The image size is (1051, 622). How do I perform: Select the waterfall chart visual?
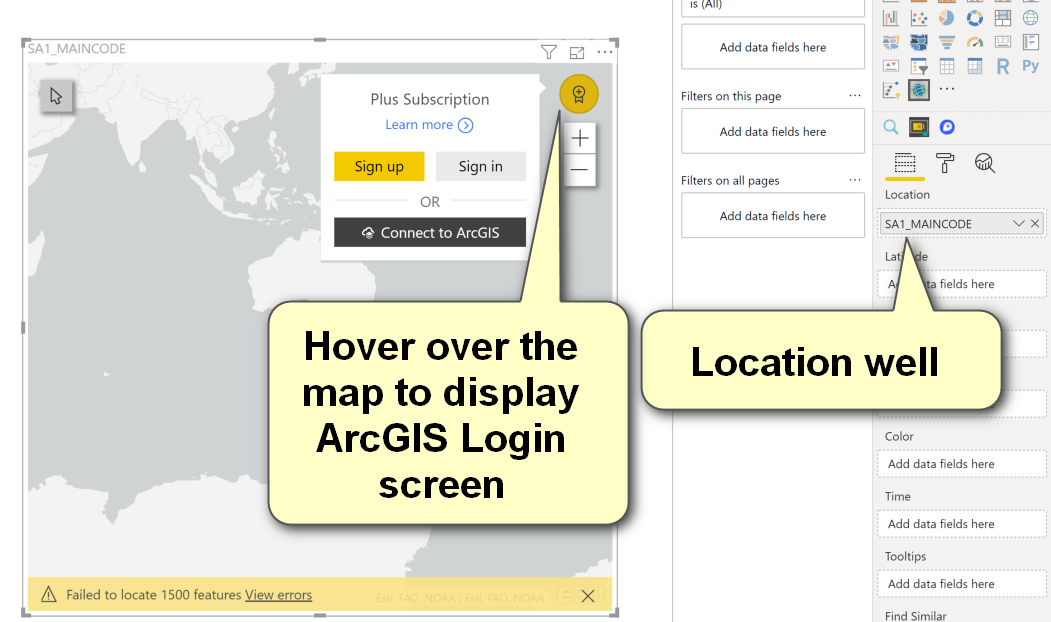point(891,18)
